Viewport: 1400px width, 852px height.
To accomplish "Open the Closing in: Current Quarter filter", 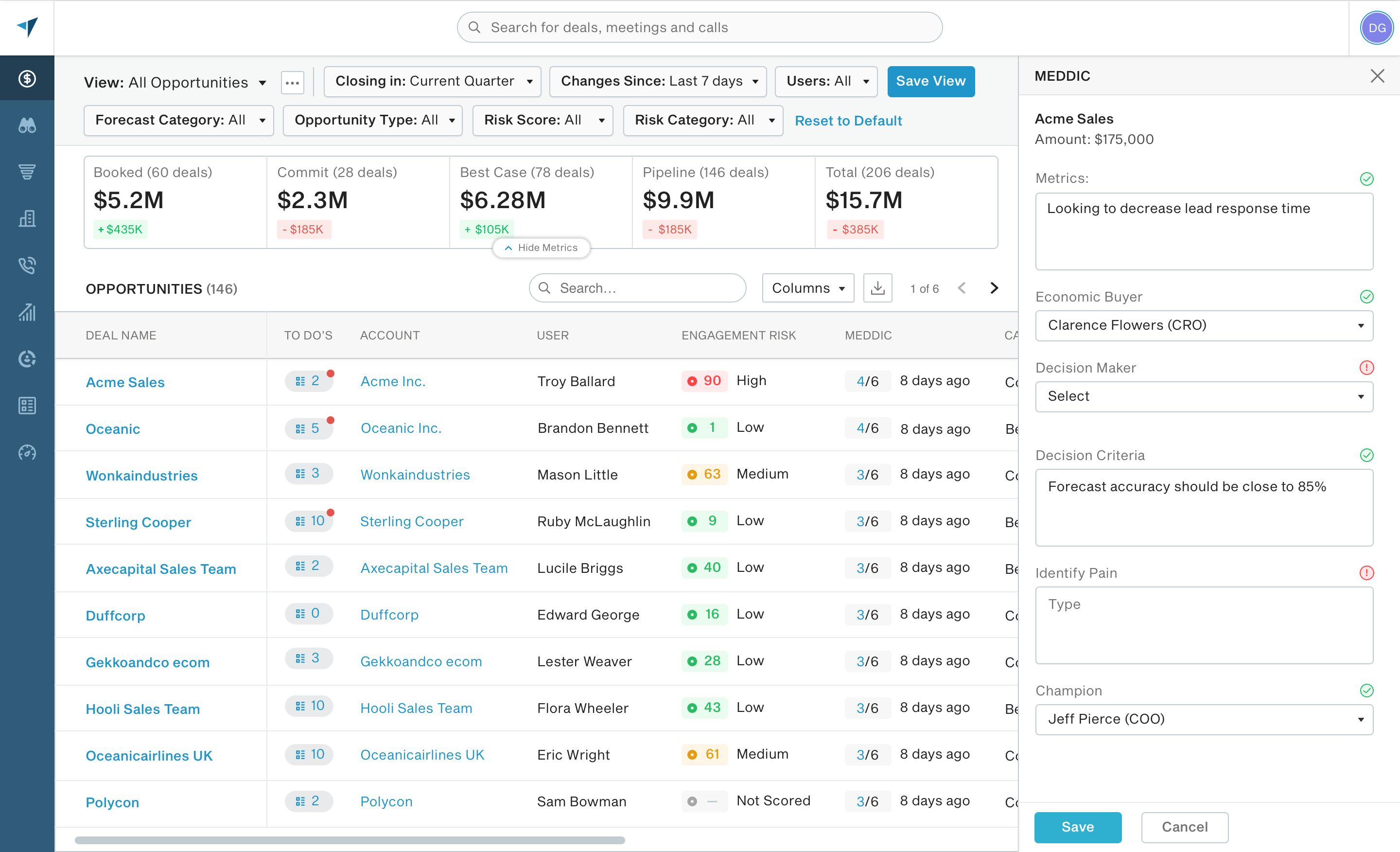I will pos(432,81).
